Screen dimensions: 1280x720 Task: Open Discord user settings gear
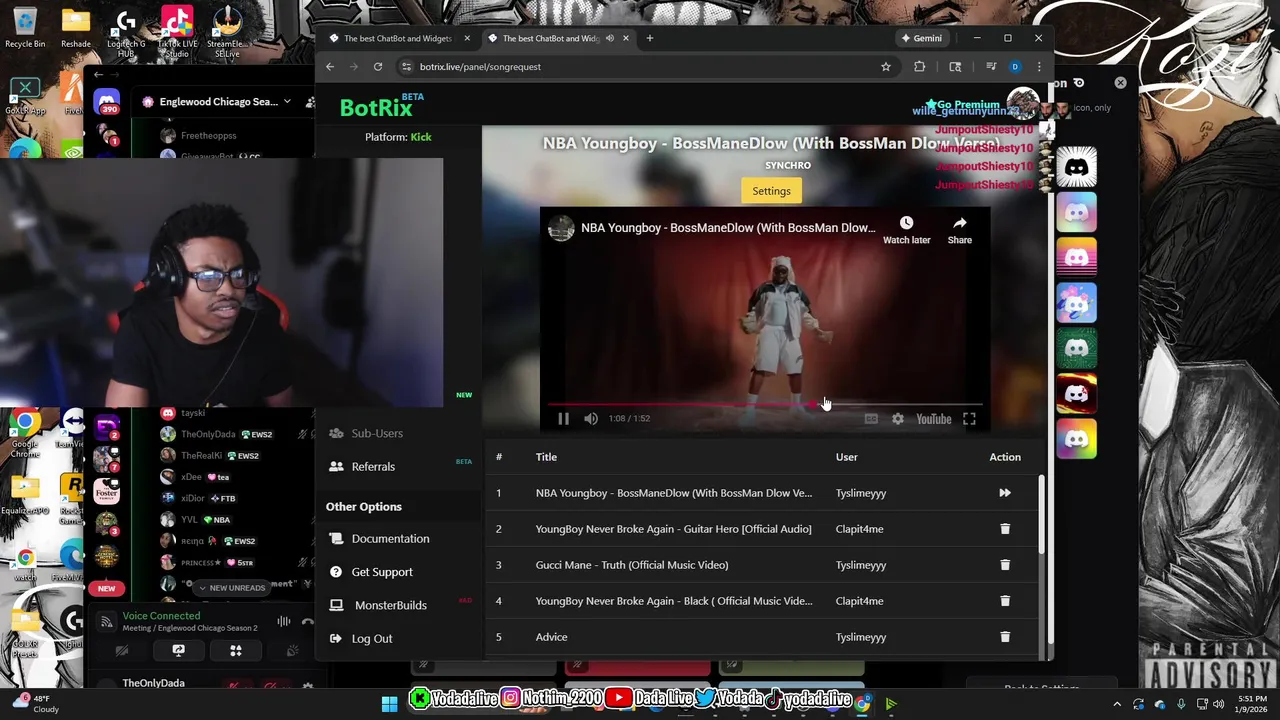(308, 687)
